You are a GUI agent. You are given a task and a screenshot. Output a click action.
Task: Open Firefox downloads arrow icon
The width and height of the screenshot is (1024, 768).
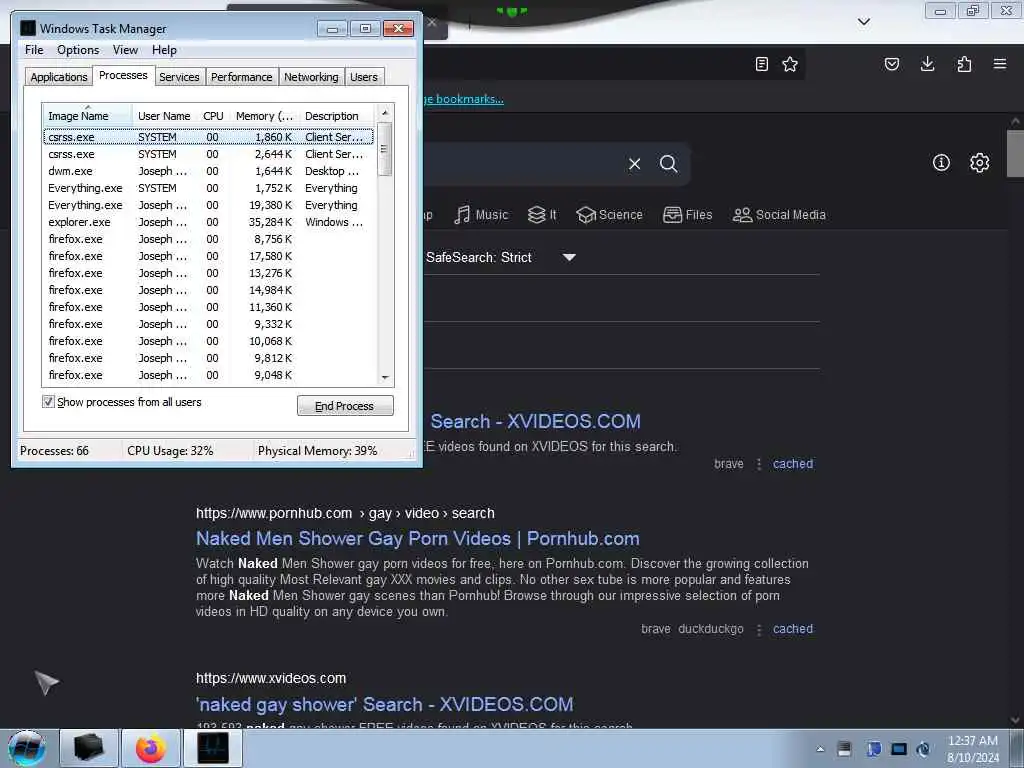click(x=927, y=64)
